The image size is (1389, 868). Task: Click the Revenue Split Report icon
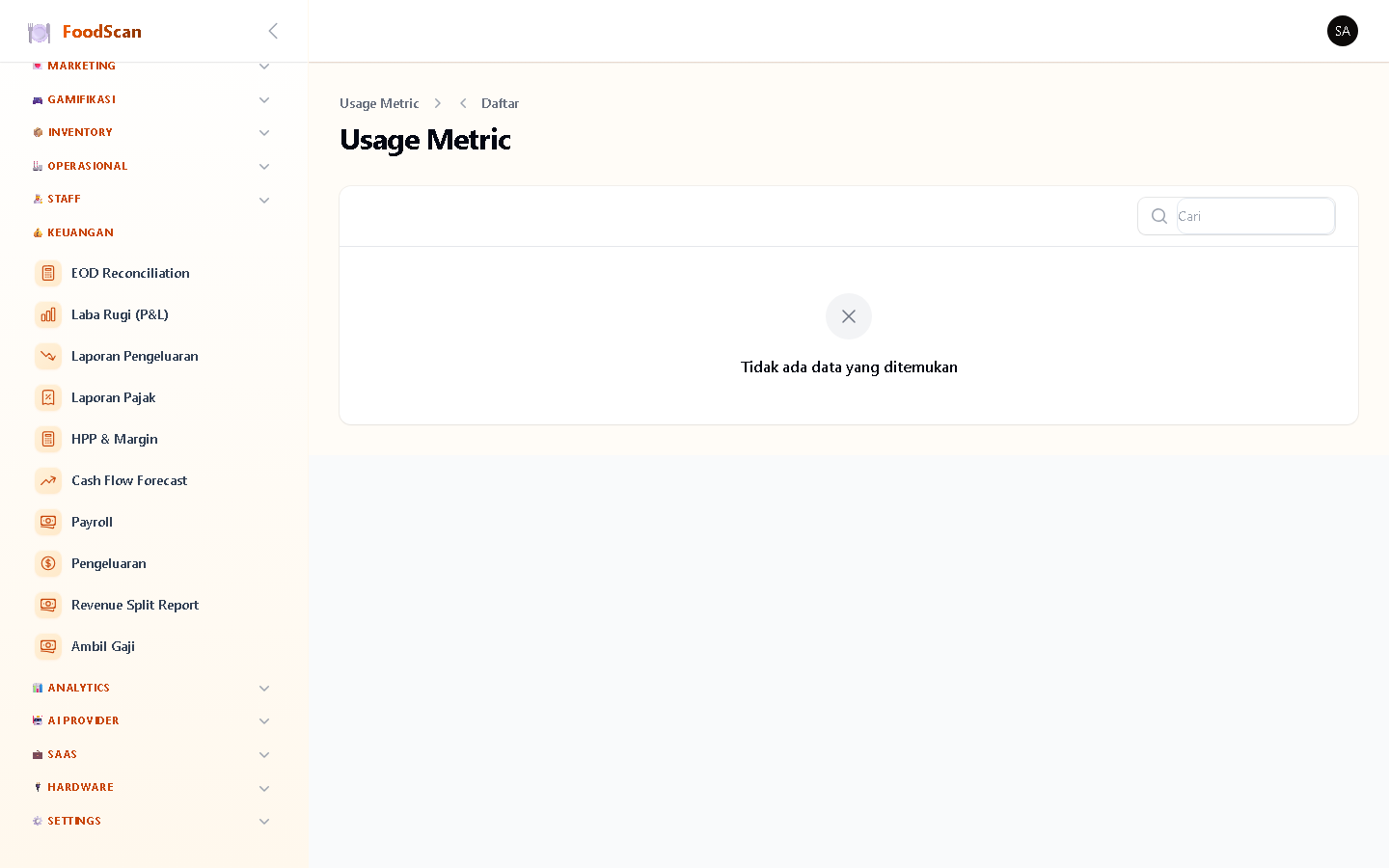(x=48, y=605)
